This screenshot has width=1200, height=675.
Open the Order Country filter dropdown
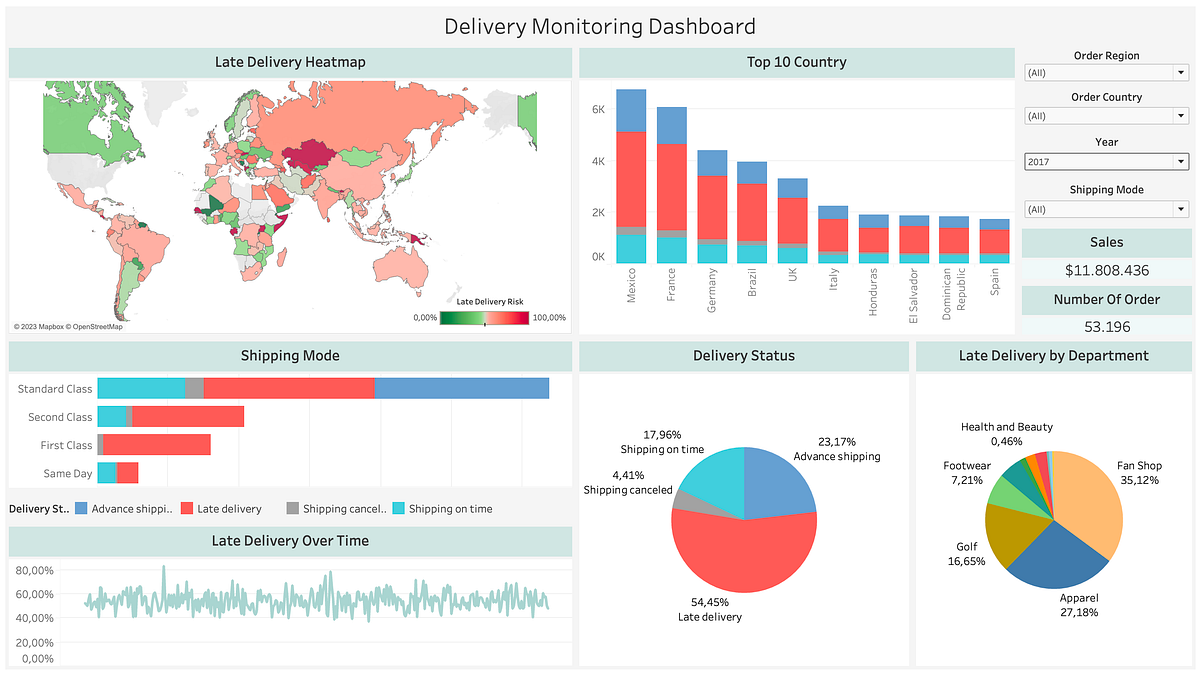pyautogui.click(x=1179, y=114)
